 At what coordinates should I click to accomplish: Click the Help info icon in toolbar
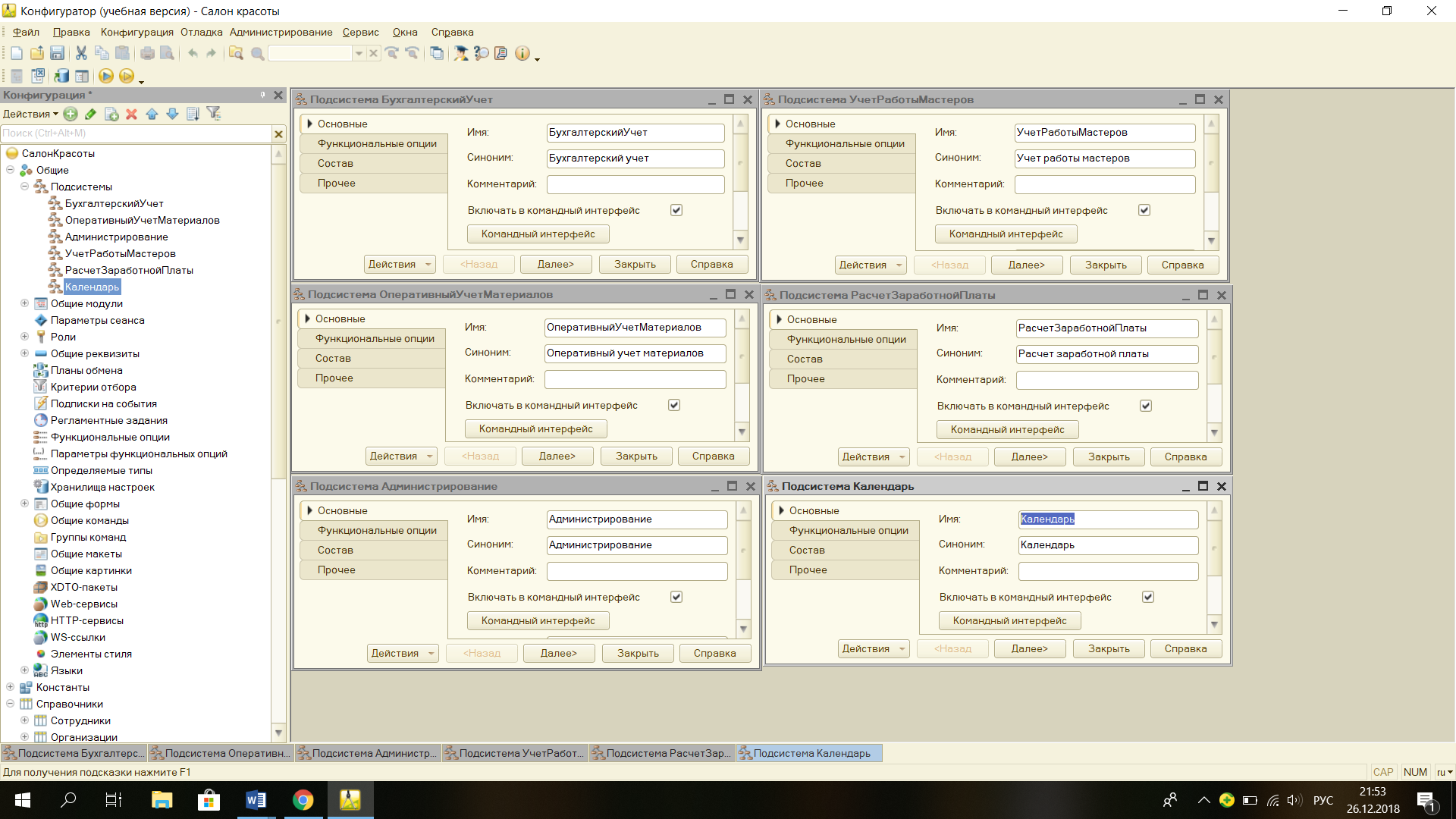point(522,53)
